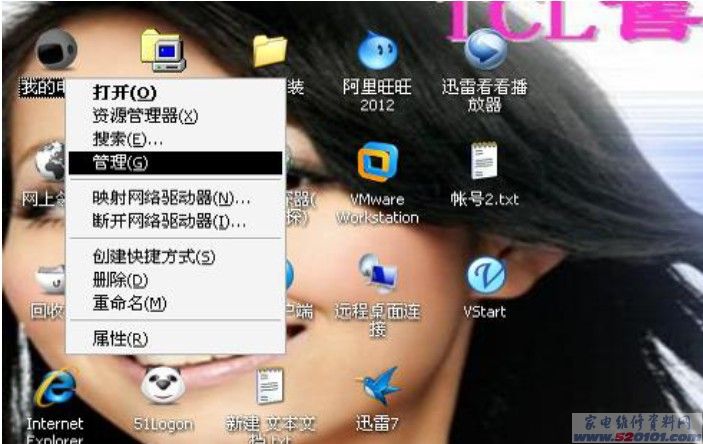703x444 pixels.
Task: Click the 新建 文本文档.txt file icon
Action: point(269,387)
